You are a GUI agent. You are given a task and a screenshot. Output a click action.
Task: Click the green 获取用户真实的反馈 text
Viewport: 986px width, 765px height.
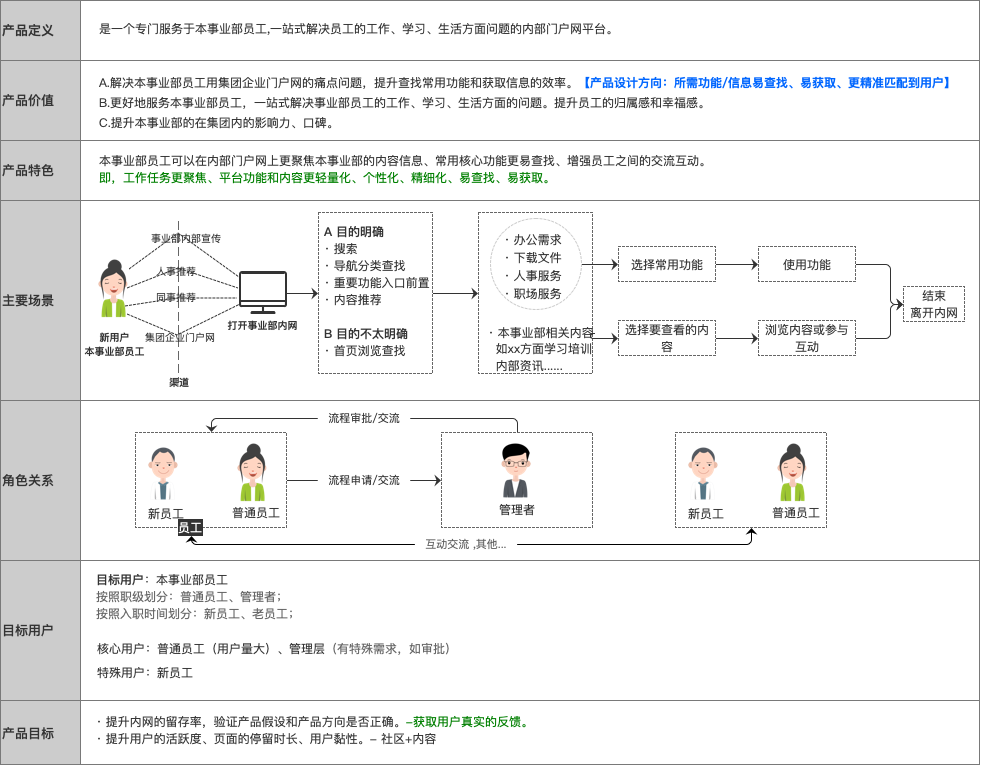pos(470,722)
